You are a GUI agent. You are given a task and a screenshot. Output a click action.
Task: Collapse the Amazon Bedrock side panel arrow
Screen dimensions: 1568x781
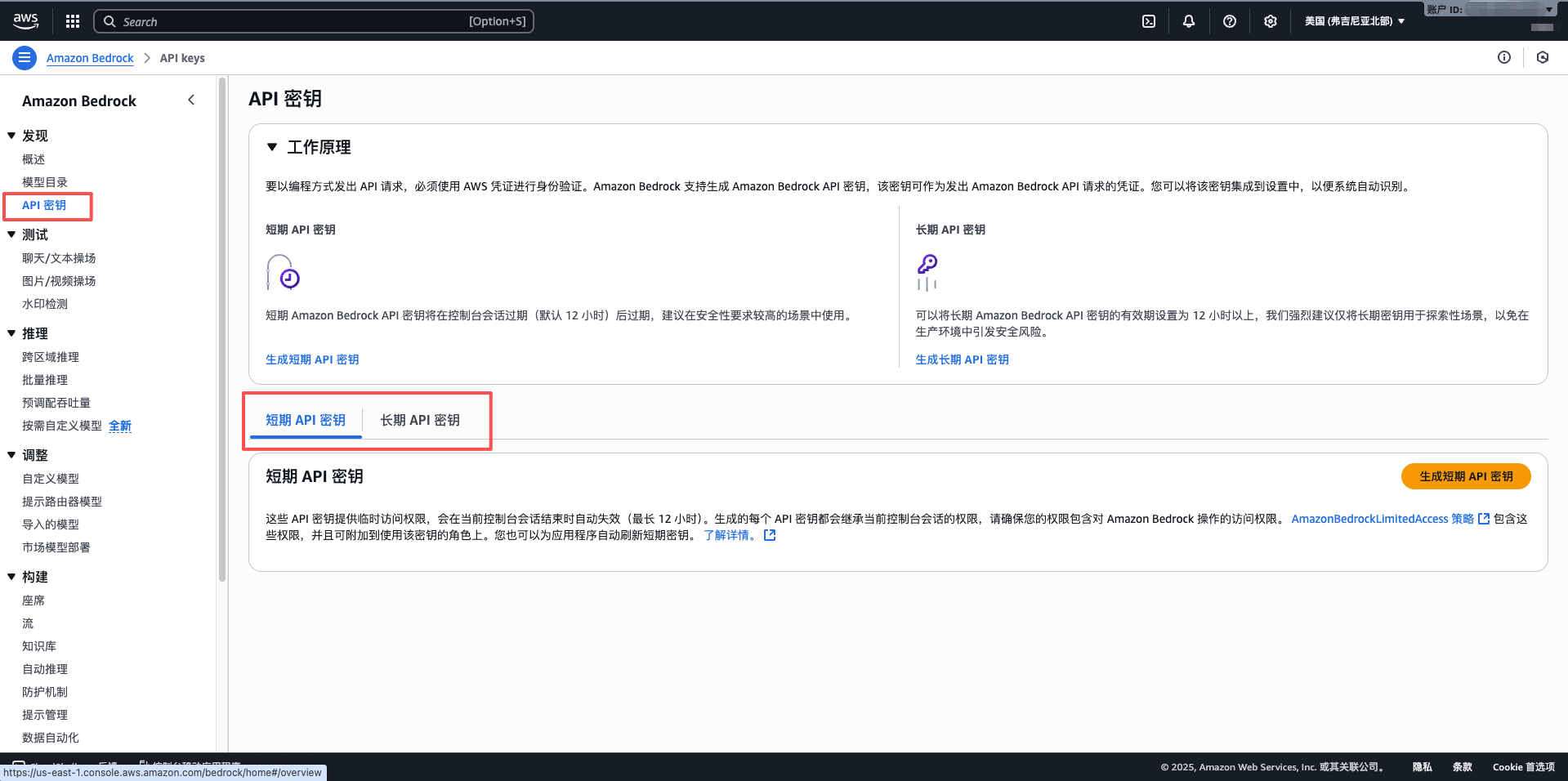coord(191,100)
